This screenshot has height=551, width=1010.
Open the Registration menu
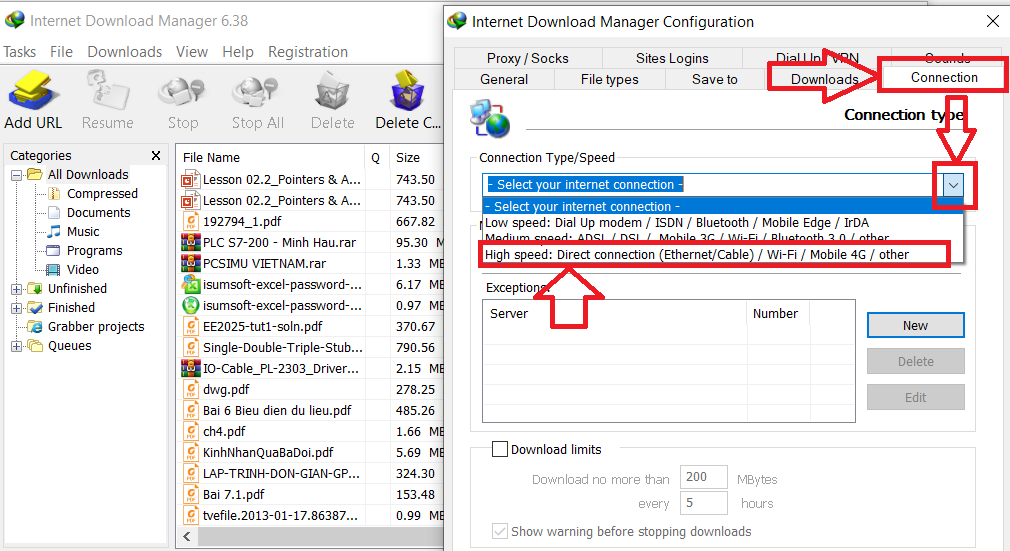308,52
